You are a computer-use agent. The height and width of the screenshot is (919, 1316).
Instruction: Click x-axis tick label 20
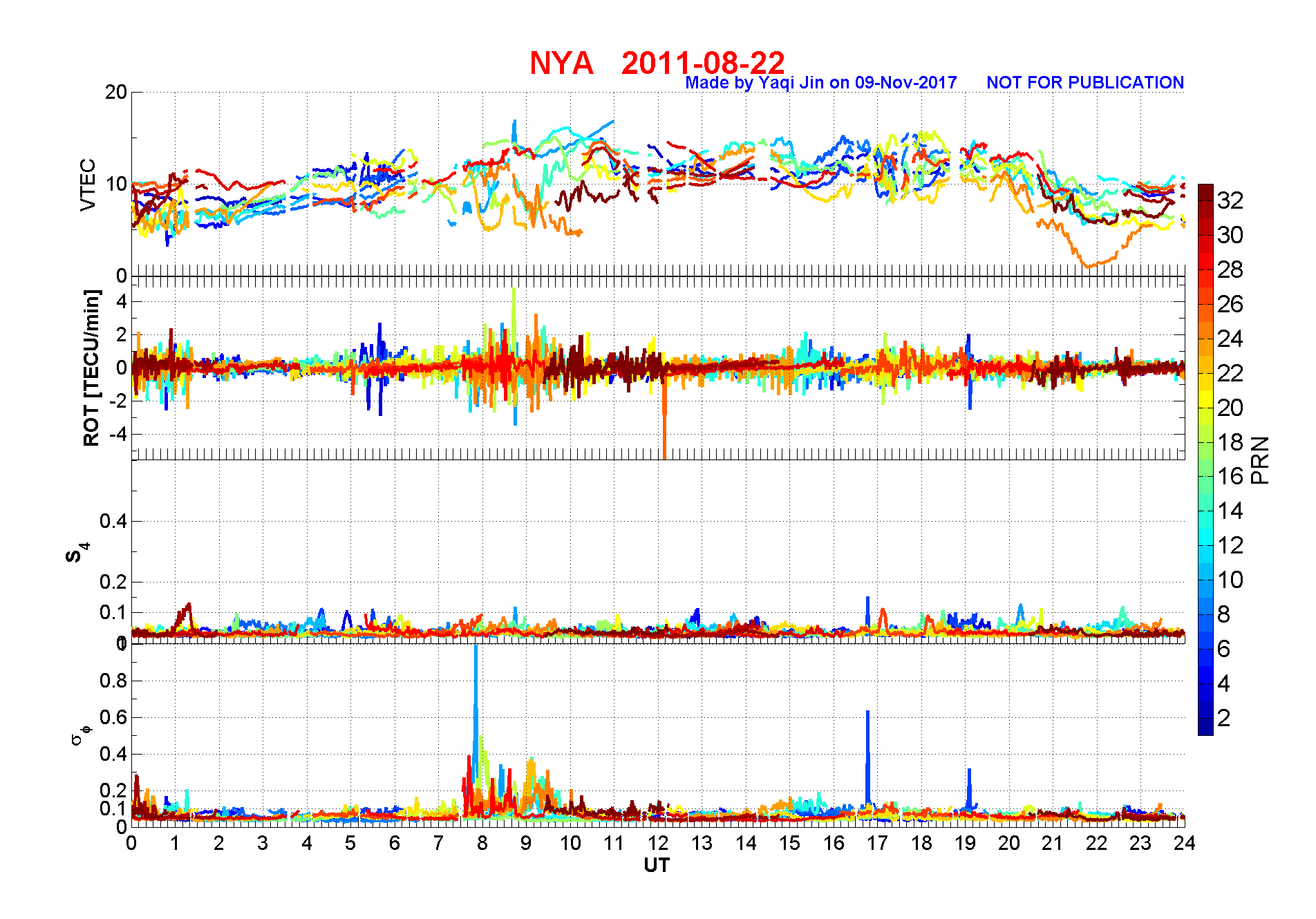pyautogui.click(x=1009, y=843)
